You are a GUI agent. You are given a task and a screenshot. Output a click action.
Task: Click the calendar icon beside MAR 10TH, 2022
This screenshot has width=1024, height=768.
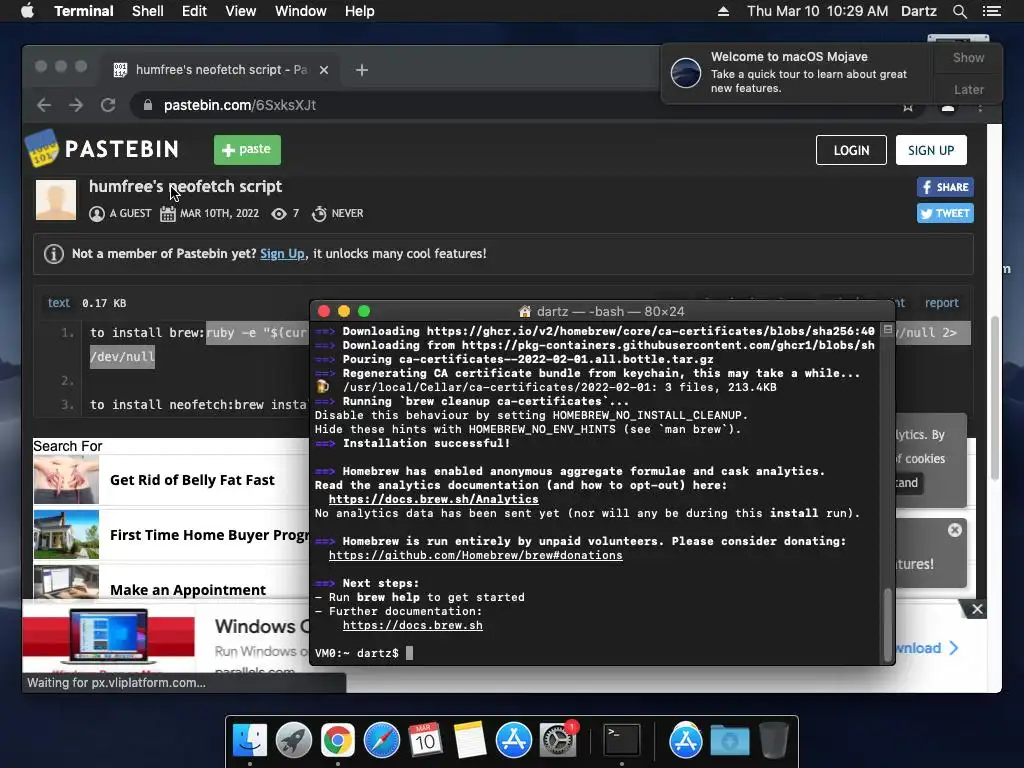168,214
